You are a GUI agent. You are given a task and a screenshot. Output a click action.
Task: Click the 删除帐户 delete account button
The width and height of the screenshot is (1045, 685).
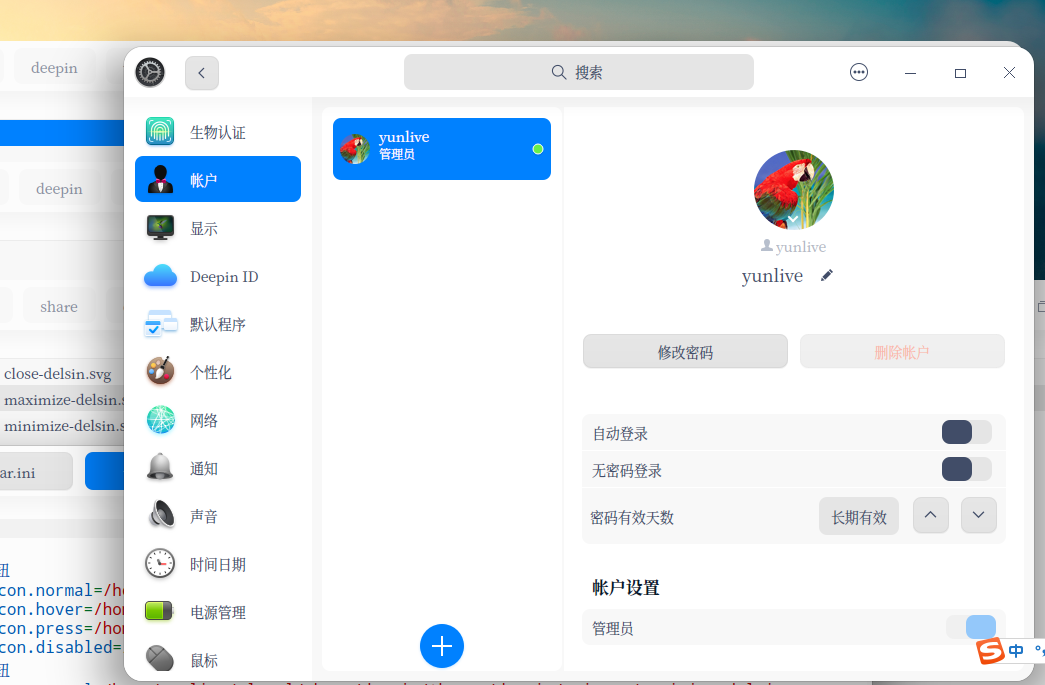tap(902, 351)
